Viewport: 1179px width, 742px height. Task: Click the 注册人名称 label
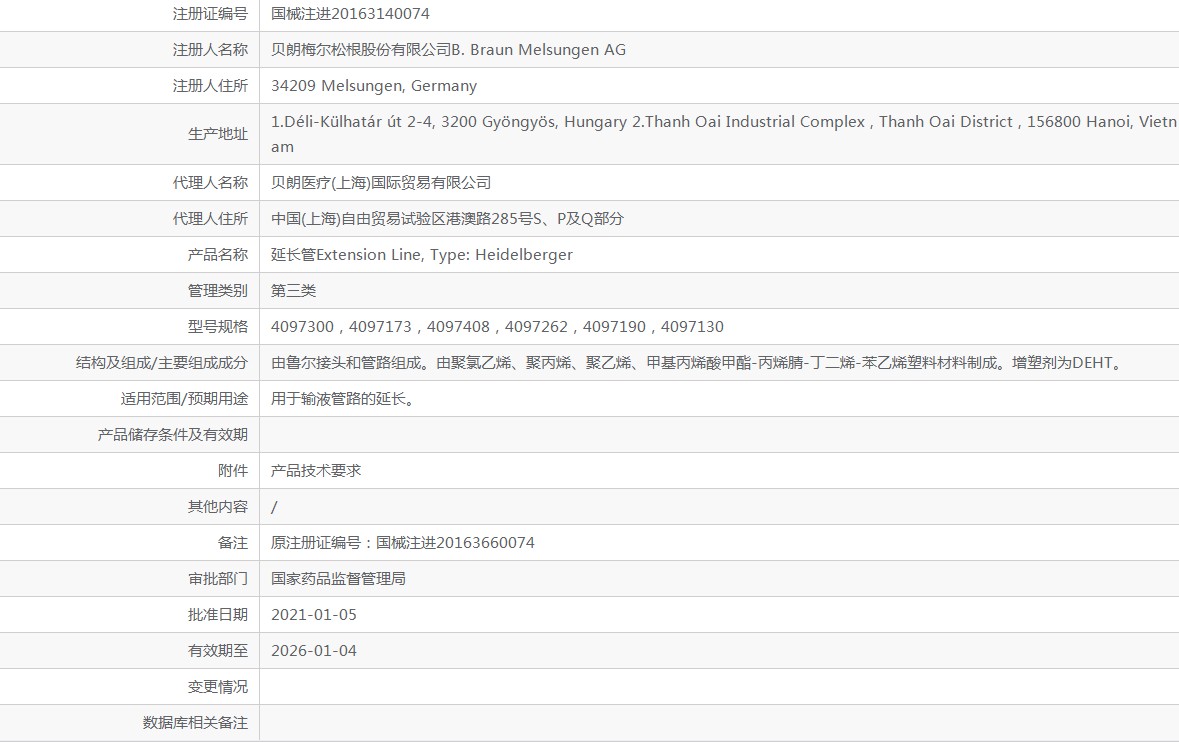(x=210, y=50)
